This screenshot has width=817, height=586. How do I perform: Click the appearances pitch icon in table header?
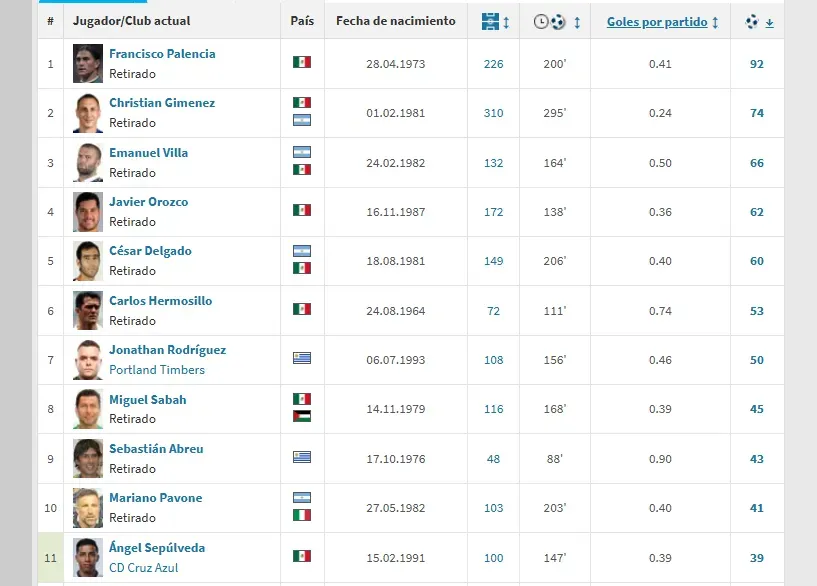(489, 21)
